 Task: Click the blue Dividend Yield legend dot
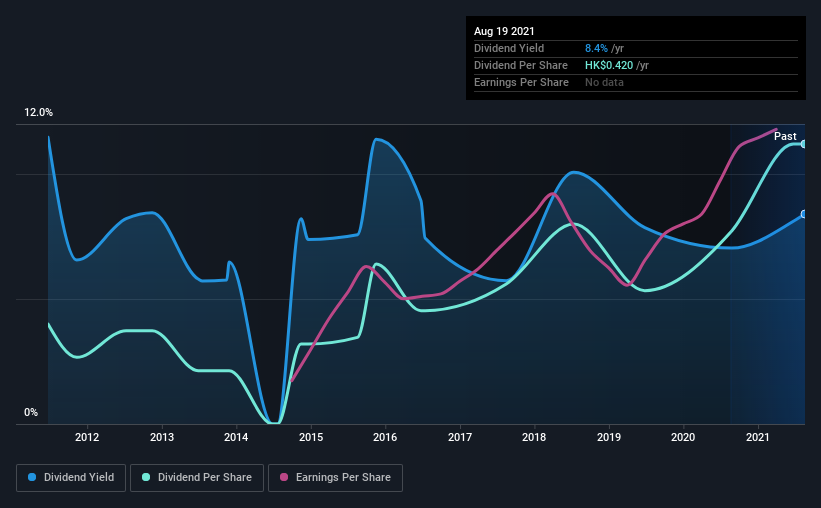point(32,477)
